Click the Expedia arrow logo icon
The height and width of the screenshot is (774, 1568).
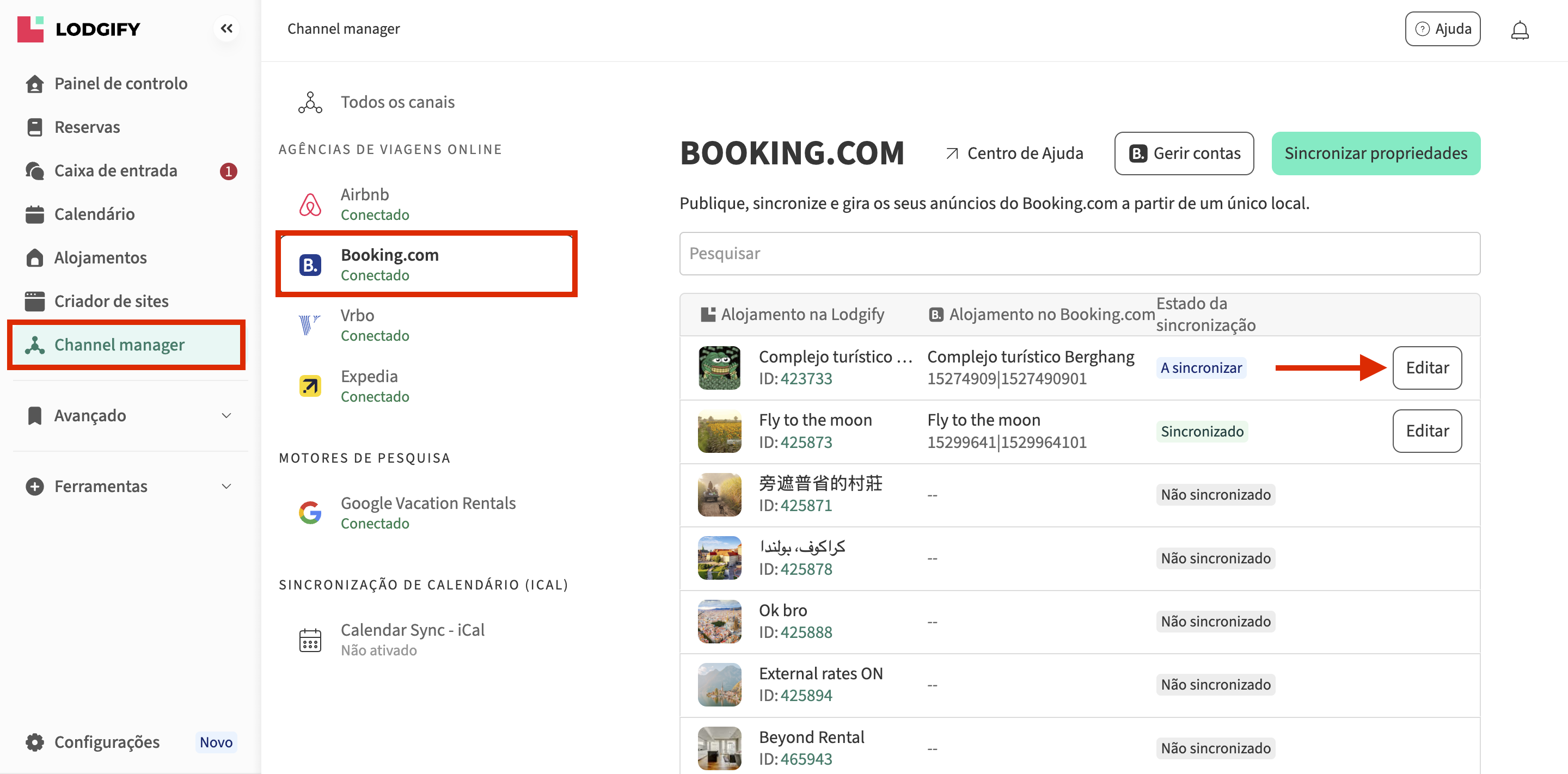310,386
